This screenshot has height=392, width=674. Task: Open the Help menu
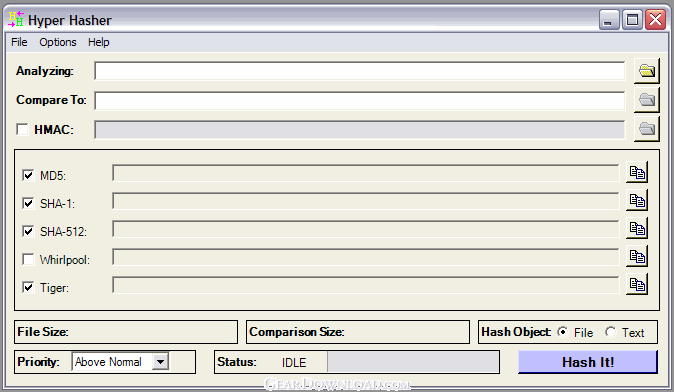pyautogui.click(x=98, y=42)
